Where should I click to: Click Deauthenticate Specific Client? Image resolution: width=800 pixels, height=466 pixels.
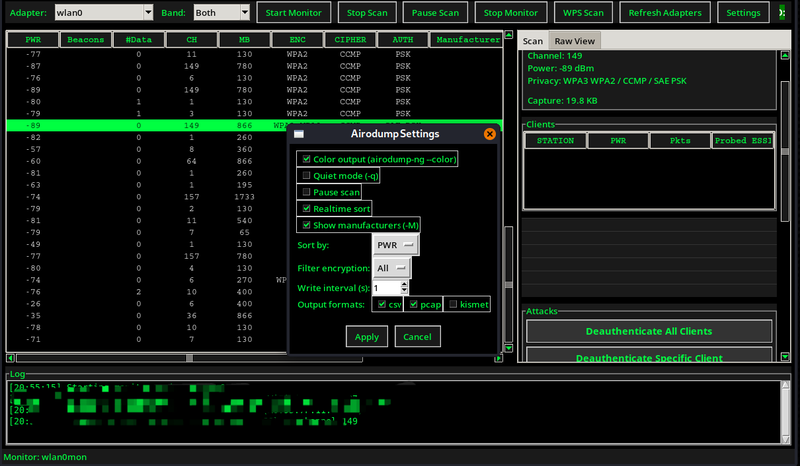point(649,355)
